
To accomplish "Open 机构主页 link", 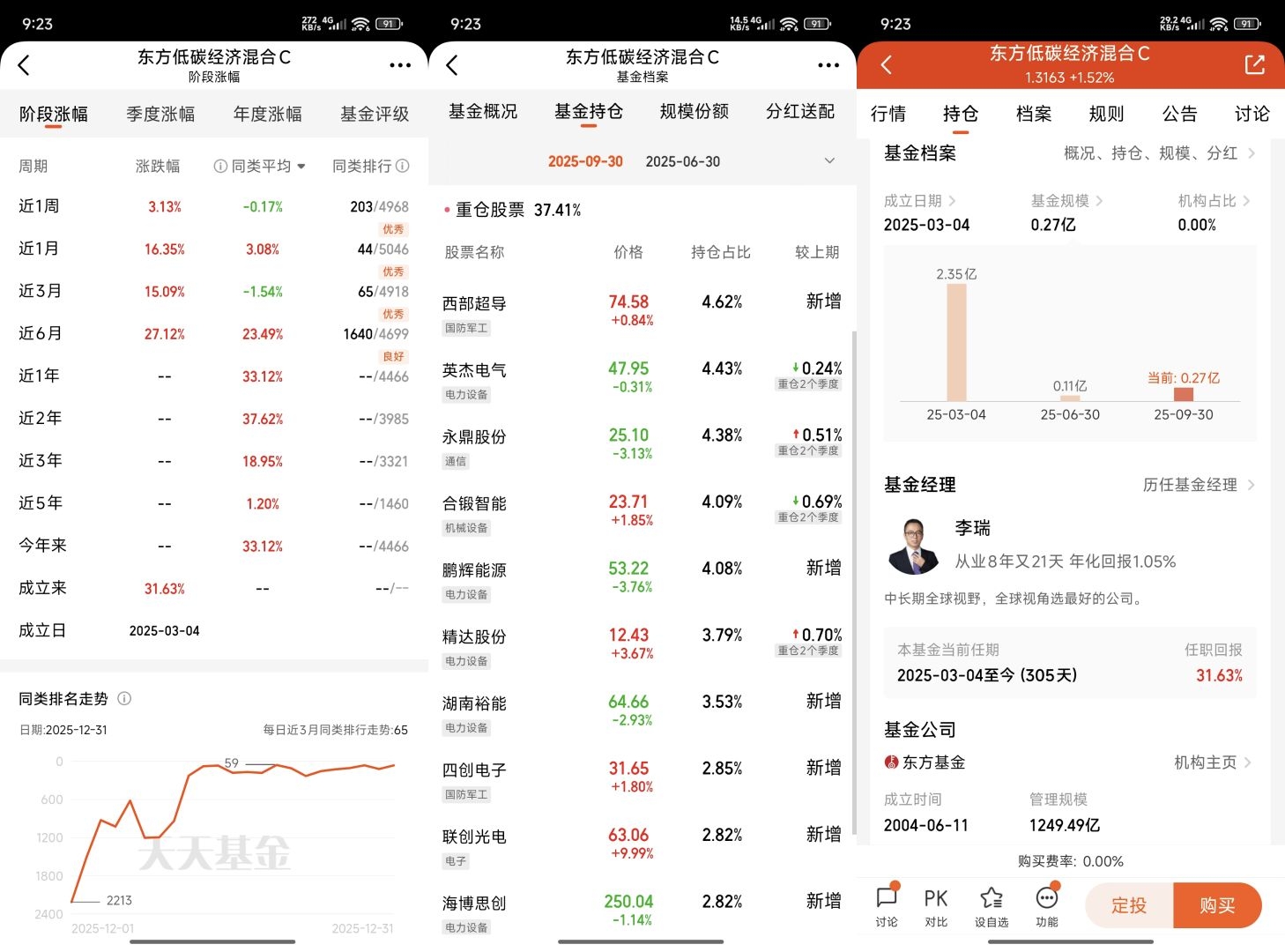I will point(1213,762).
